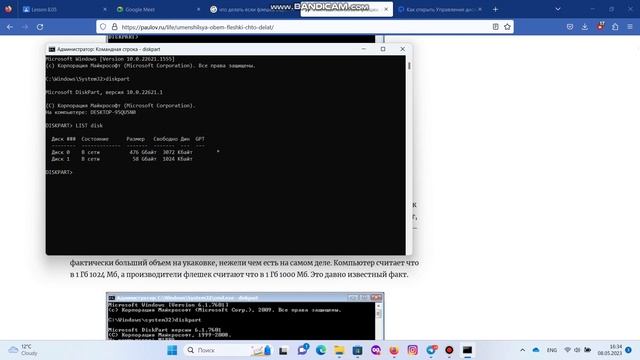Click the DISKPART> prompt line
The width and height of the screenshot is (640, 360).
59,172
